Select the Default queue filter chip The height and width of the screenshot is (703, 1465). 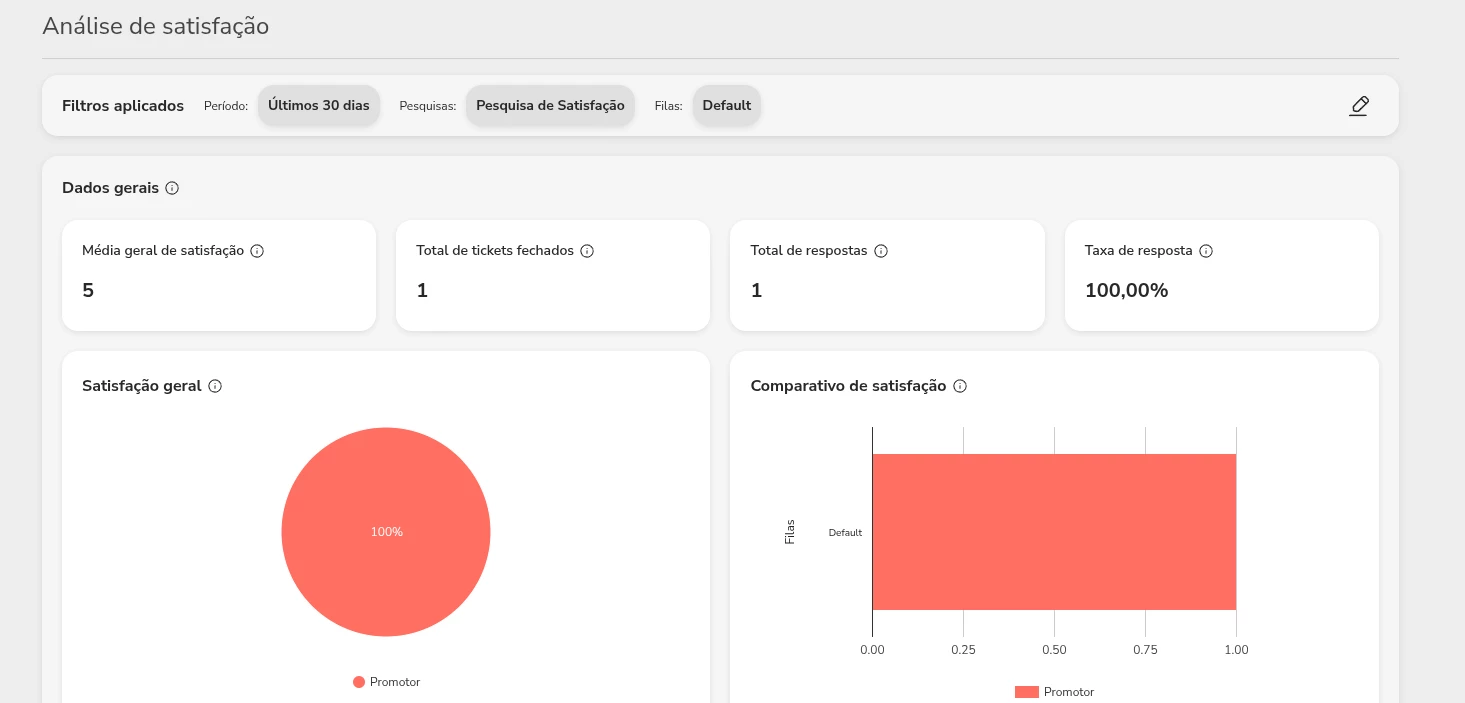tap(727, 106)
